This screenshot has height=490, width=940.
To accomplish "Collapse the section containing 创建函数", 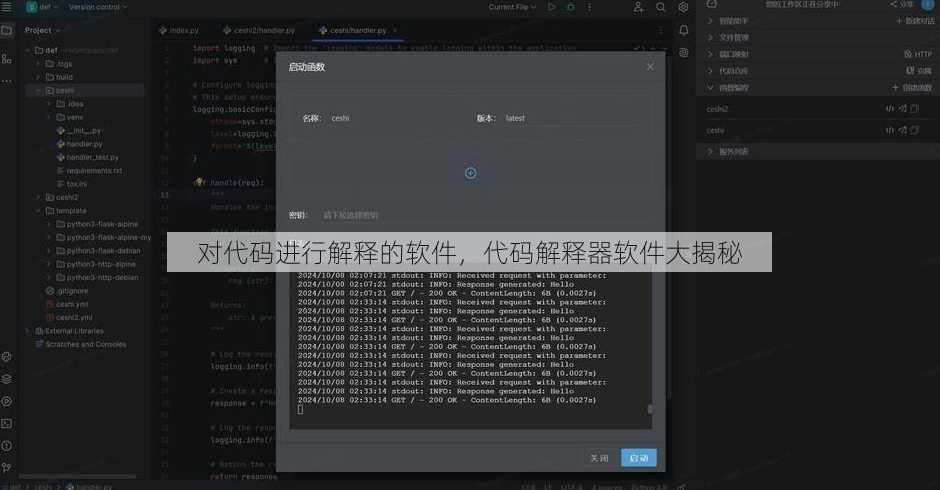I will point(710,88).
